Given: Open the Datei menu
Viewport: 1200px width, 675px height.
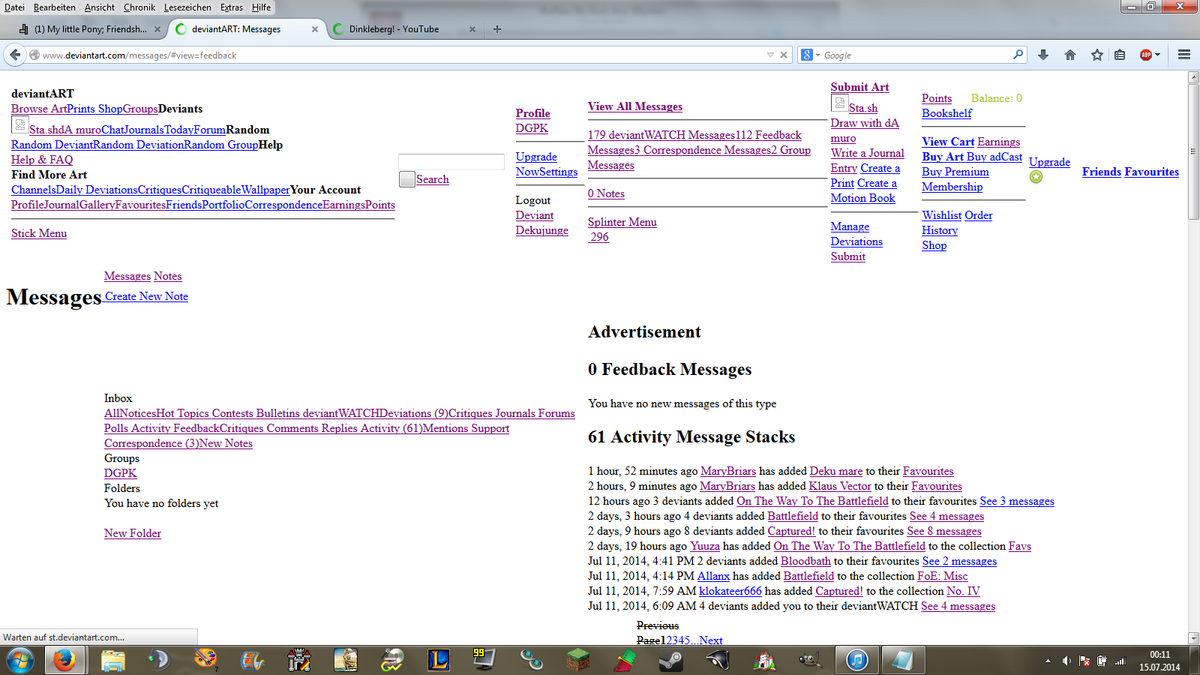Looking at the screenshot, I should tap(14, 7).
